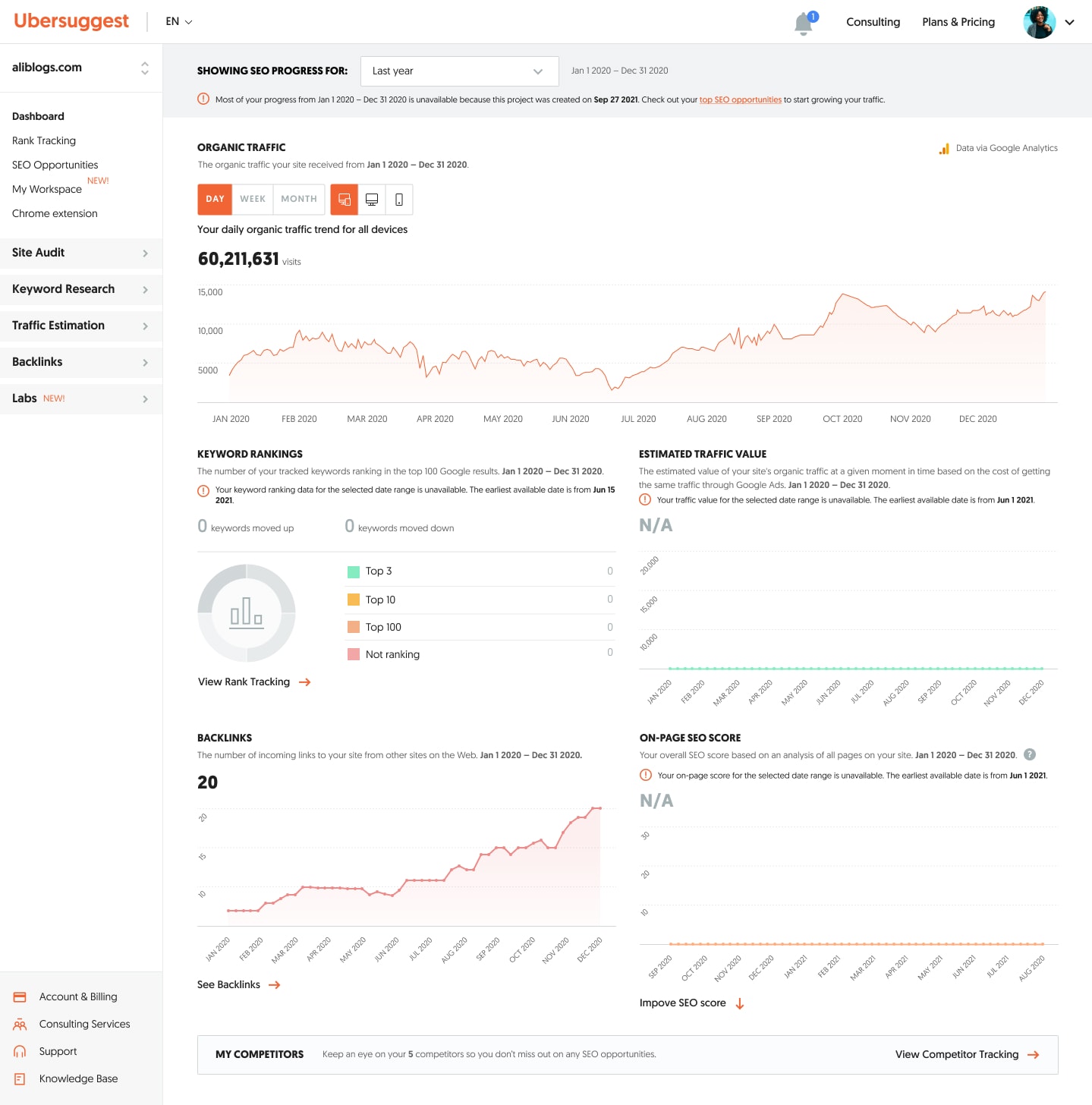
Task: Click the organic traffic line chart
Action: pyautogui.click(x=628, y=345)
